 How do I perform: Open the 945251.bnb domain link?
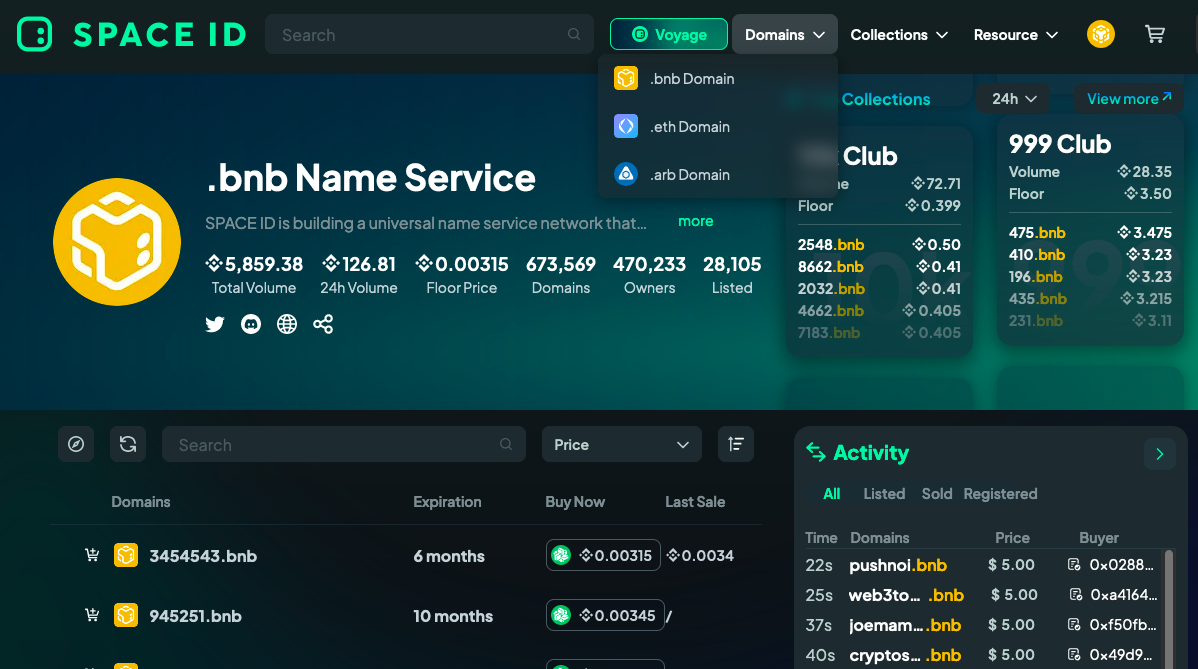point(196,616)
